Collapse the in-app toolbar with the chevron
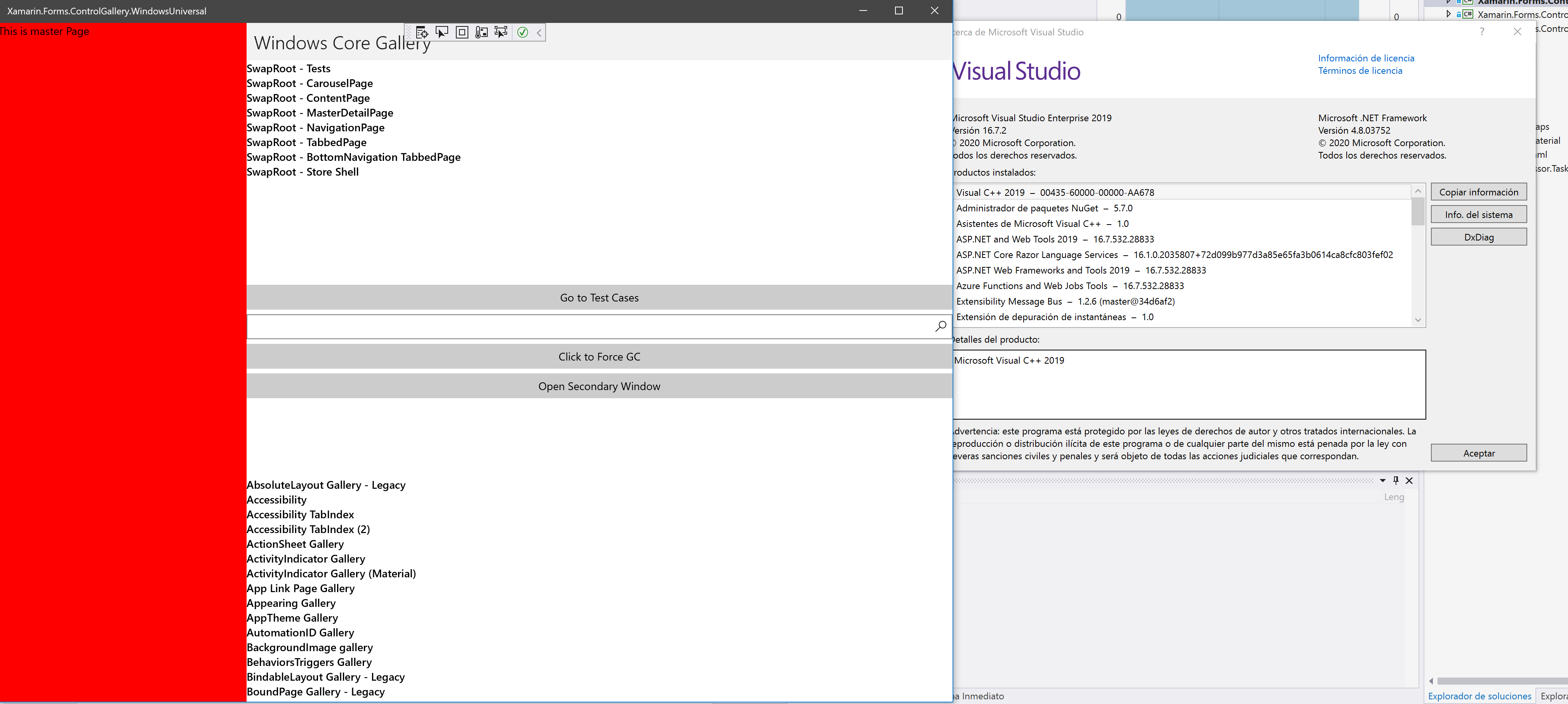Image resolution: width=1568 pixels, height=704 pixels. point(538,32)
